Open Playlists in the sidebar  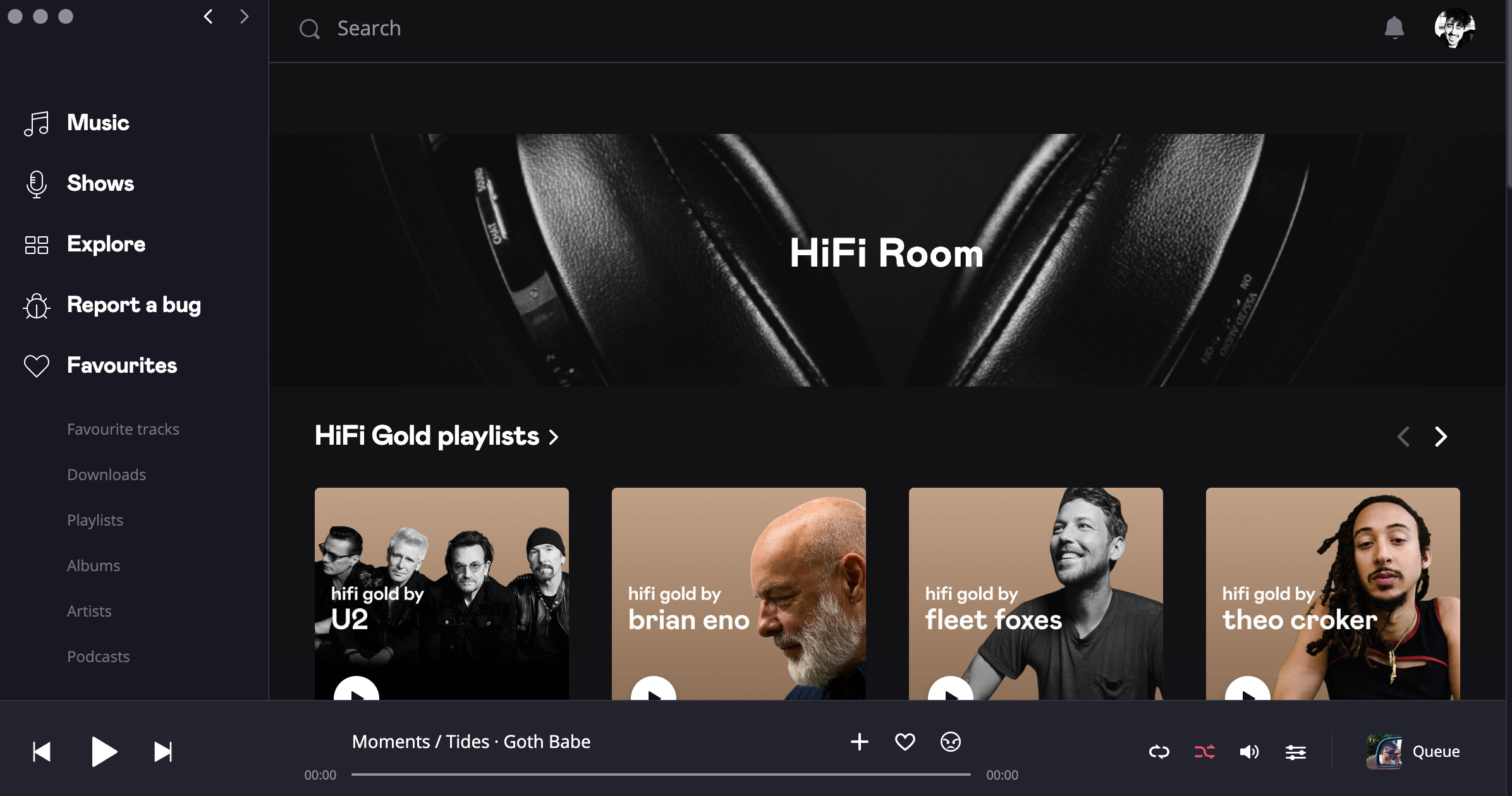coord(95,520)
